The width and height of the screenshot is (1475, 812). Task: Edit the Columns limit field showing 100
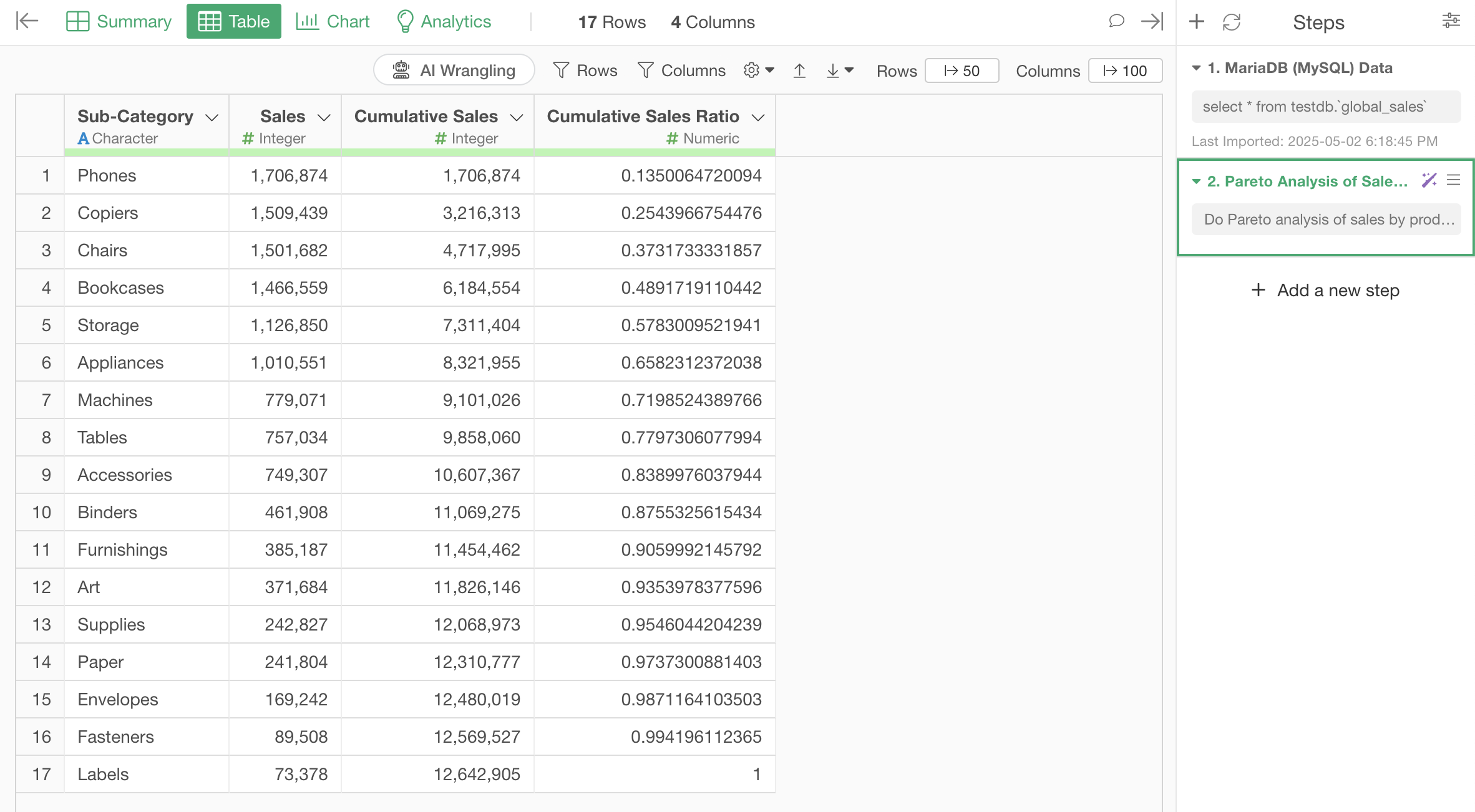pyautogui.click(x=1125, y=70)
